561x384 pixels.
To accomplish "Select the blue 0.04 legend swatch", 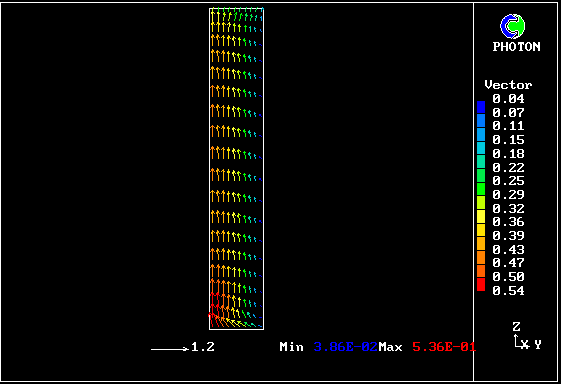I will (481, 107).
